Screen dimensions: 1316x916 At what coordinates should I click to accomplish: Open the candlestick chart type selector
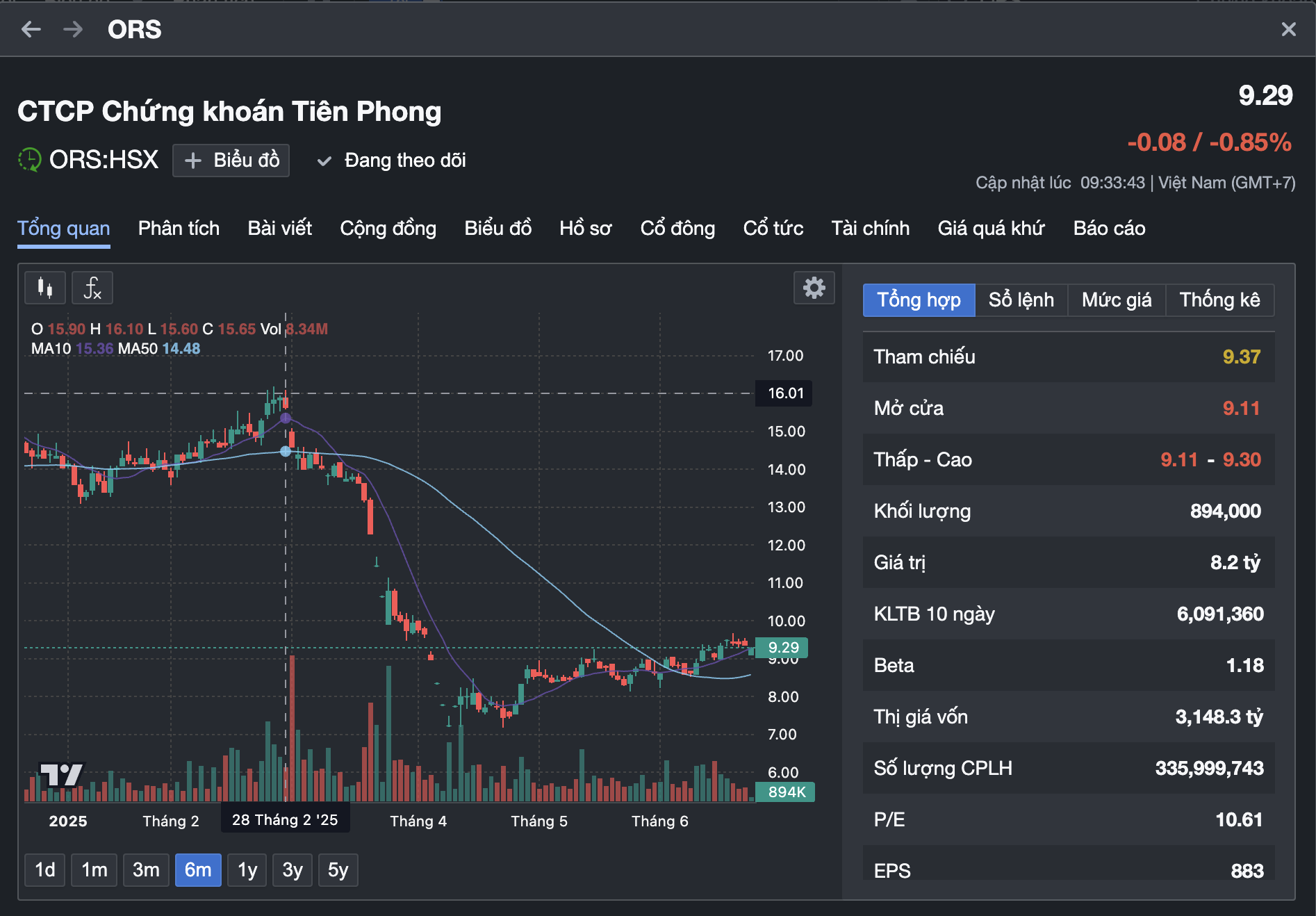45,288
